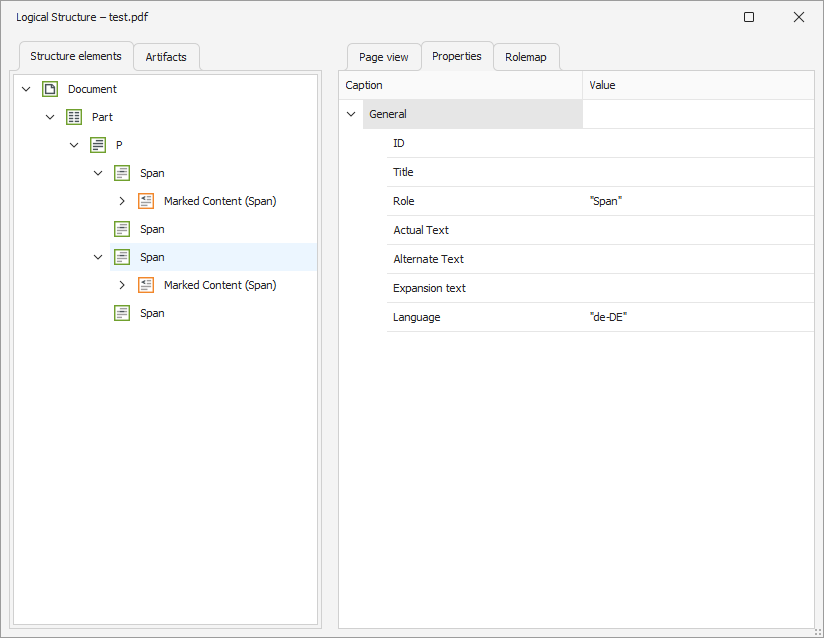Click the icon of the highlighted Span element
This screenshot has height=638, width=824.
click(x=122, y=257)
